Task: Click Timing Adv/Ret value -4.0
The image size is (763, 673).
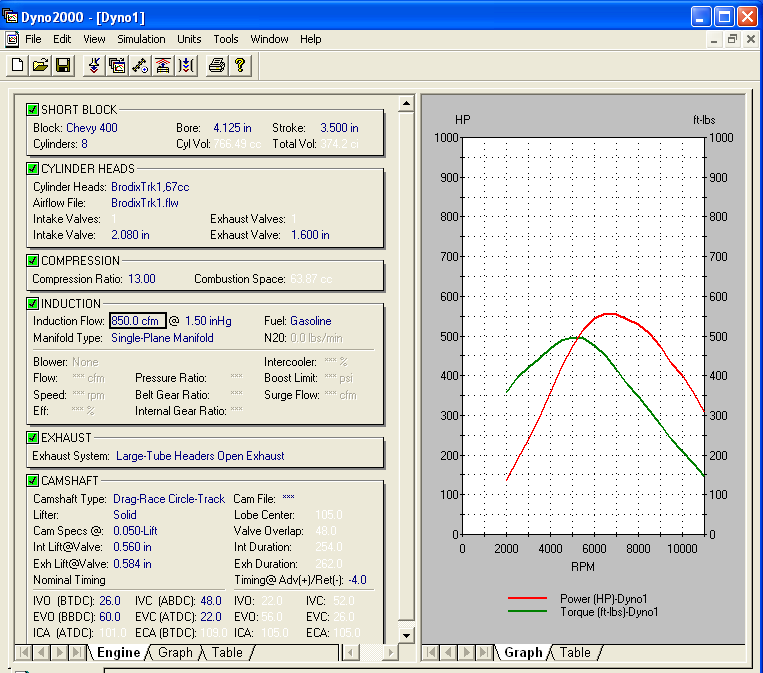Action: tap(358, 580)
